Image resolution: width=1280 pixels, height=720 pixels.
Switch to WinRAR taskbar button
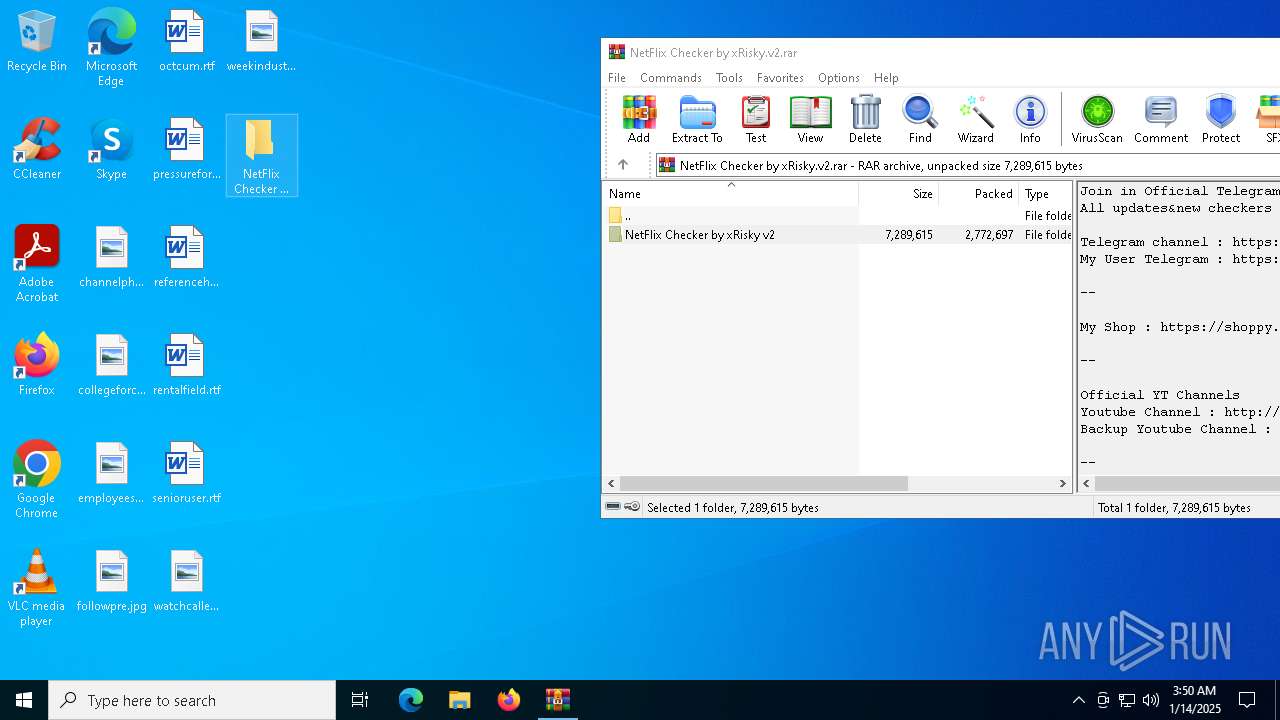(x=557, y=700)
